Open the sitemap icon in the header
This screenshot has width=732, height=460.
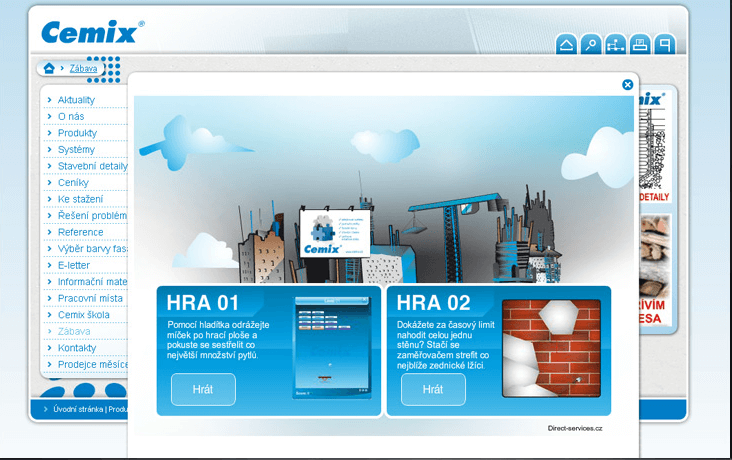click(x=615, y=45)
